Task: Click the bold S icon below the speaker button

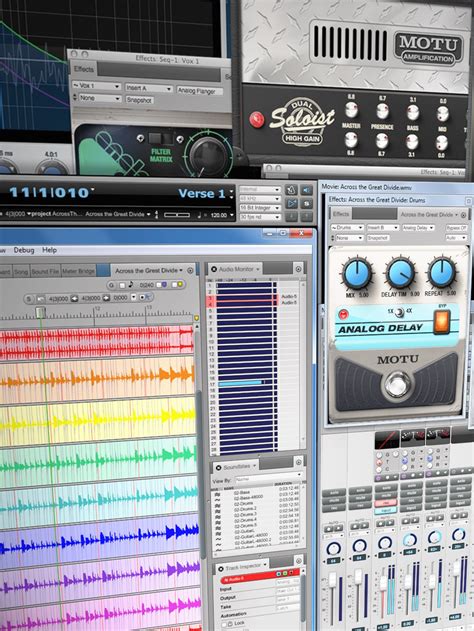Action: (x=306, y=203)
